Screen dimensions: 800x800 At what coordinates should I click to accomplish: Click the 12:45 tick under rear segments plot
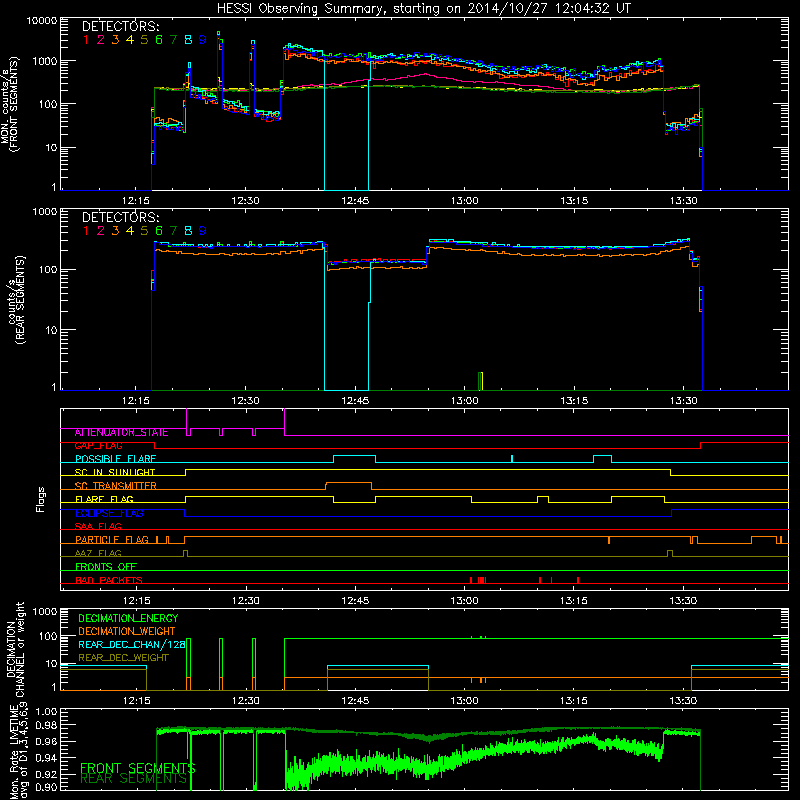tap(355, 401)
